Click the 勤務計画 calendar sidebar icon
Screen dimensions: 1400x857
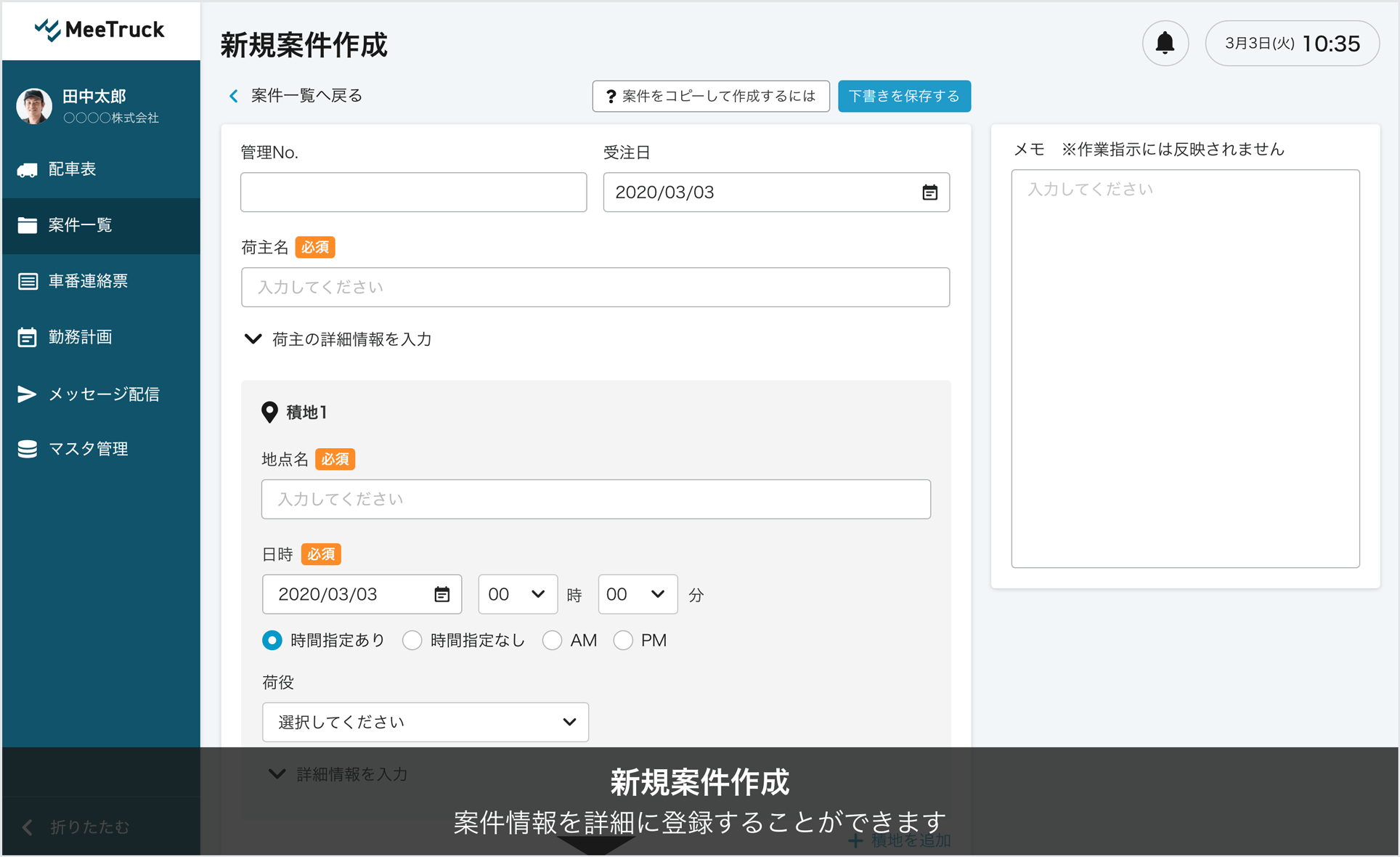[x=28, y=337]
